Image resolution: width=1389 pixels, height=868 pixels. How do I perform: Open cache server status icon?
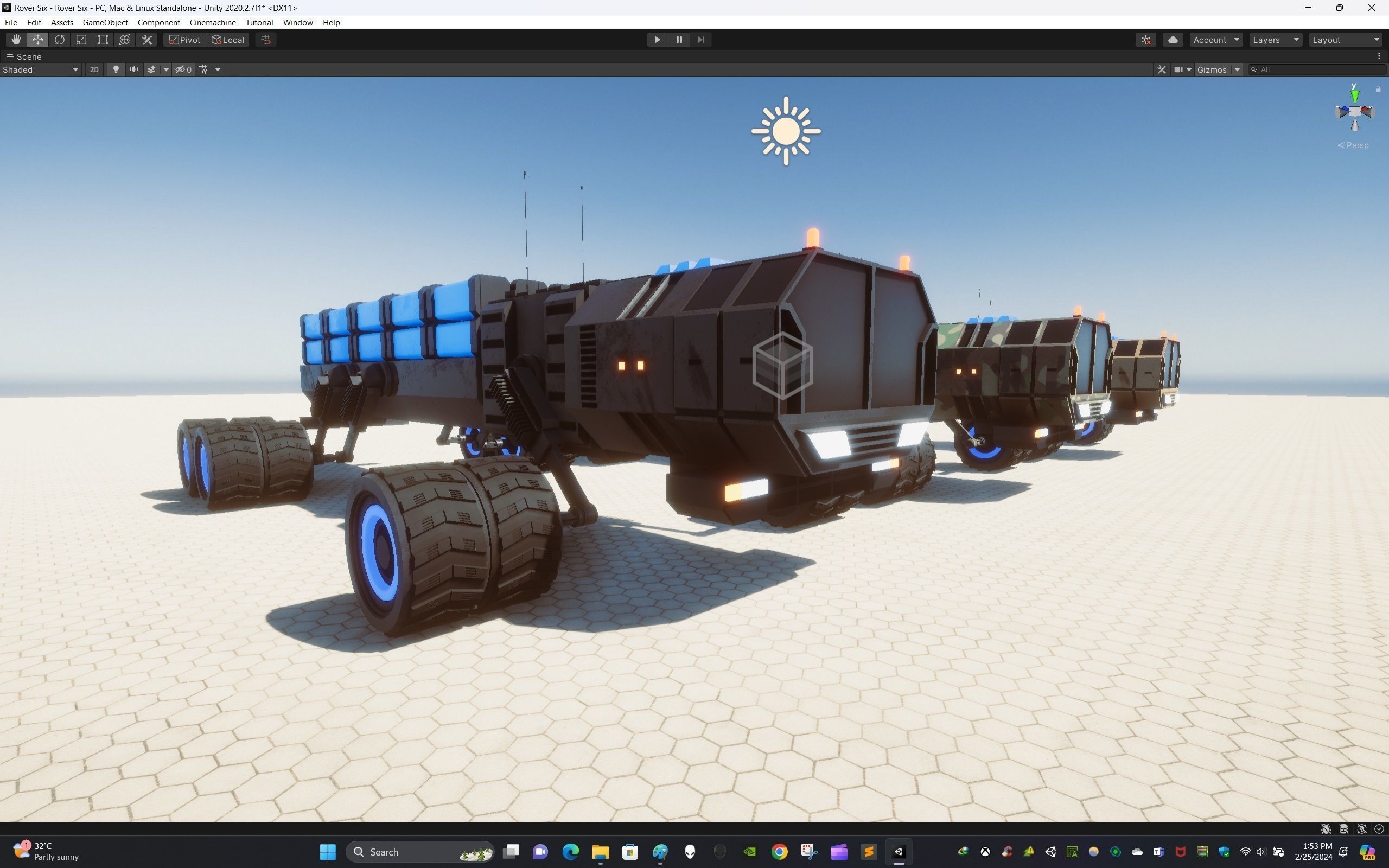pyautogui.click(x=1343, y=829)
